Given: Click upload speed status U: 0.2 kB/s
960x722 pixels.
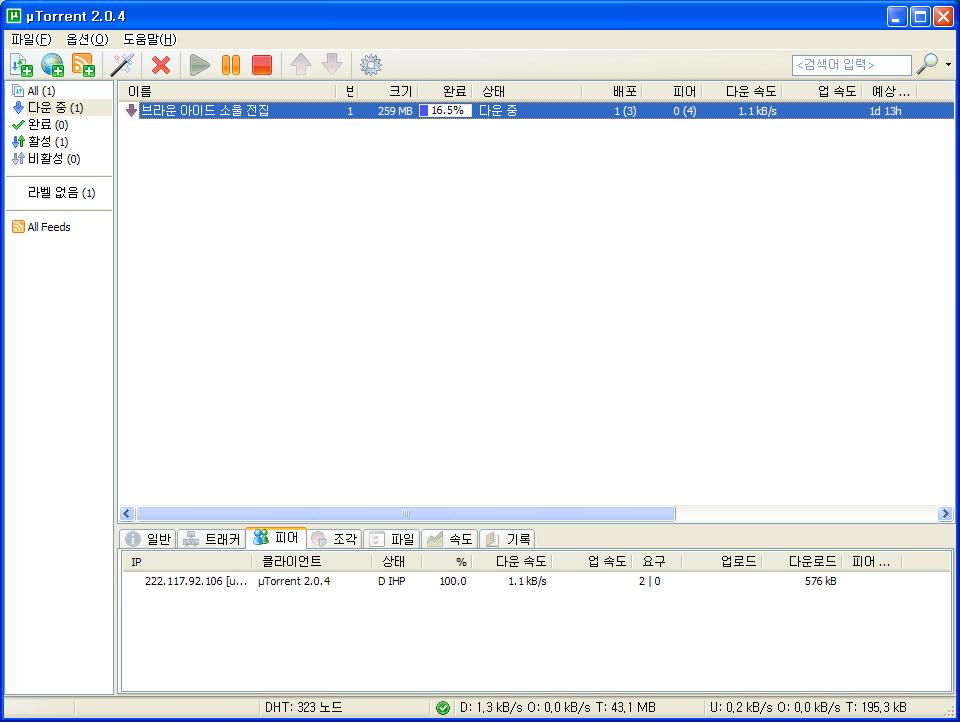Looking at the screenshot, I should point(808,707).
